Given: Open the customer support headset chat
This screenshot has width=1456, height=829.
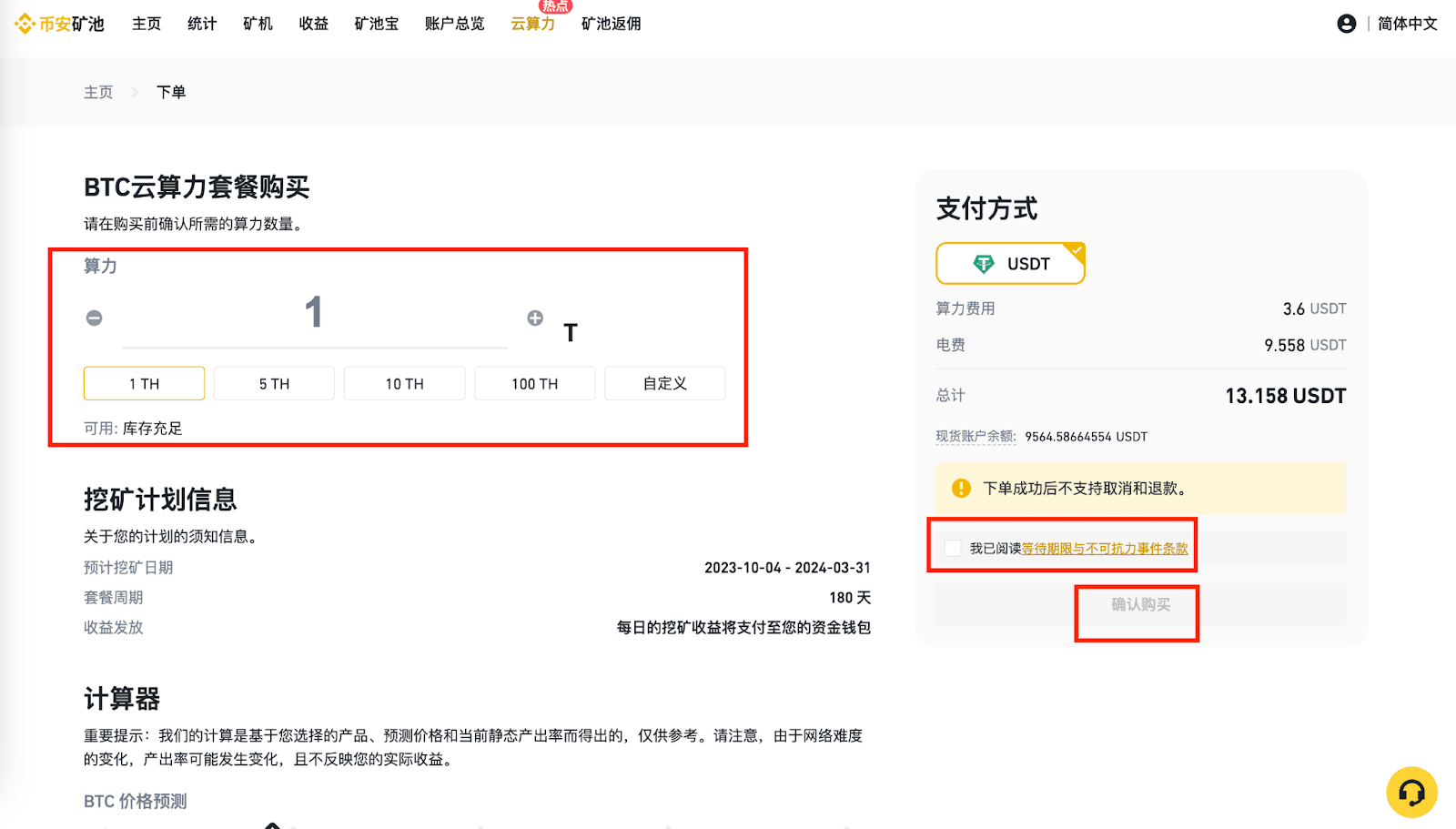Looking at the screenshot, I should coord(1411,793).
